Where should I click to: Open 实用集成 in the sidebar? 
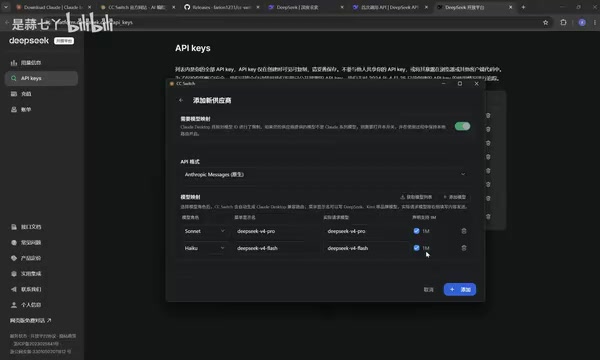[x=41, y=274]
